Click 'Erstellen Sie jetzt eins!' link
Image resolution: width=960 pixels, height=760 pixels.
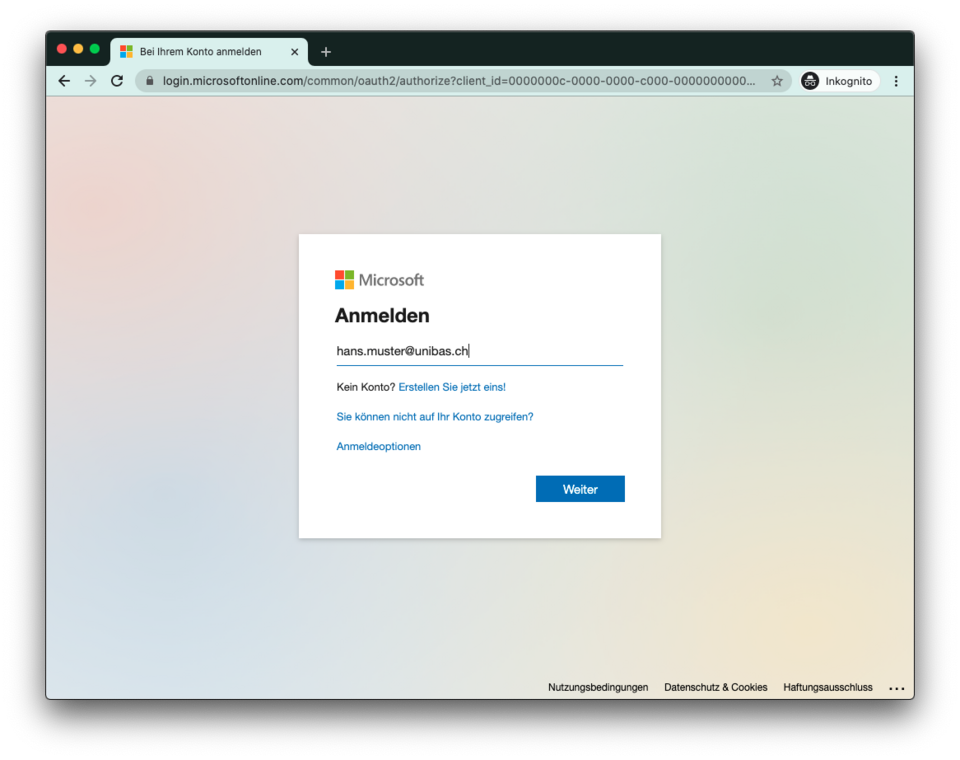tap(452, 387)
